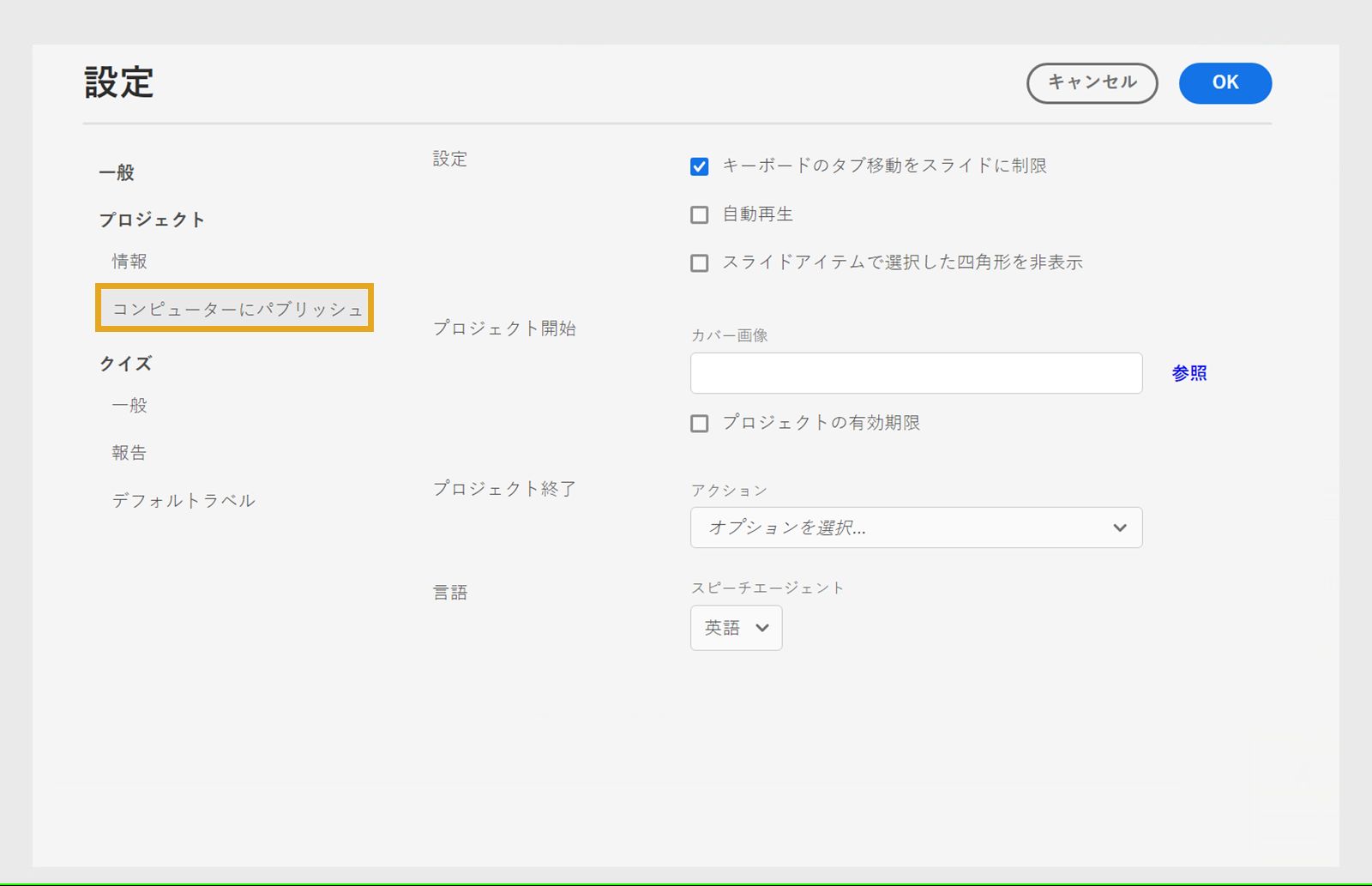Confirm settings with the OK button
1372x886 pixels.
pos(1225,82)
